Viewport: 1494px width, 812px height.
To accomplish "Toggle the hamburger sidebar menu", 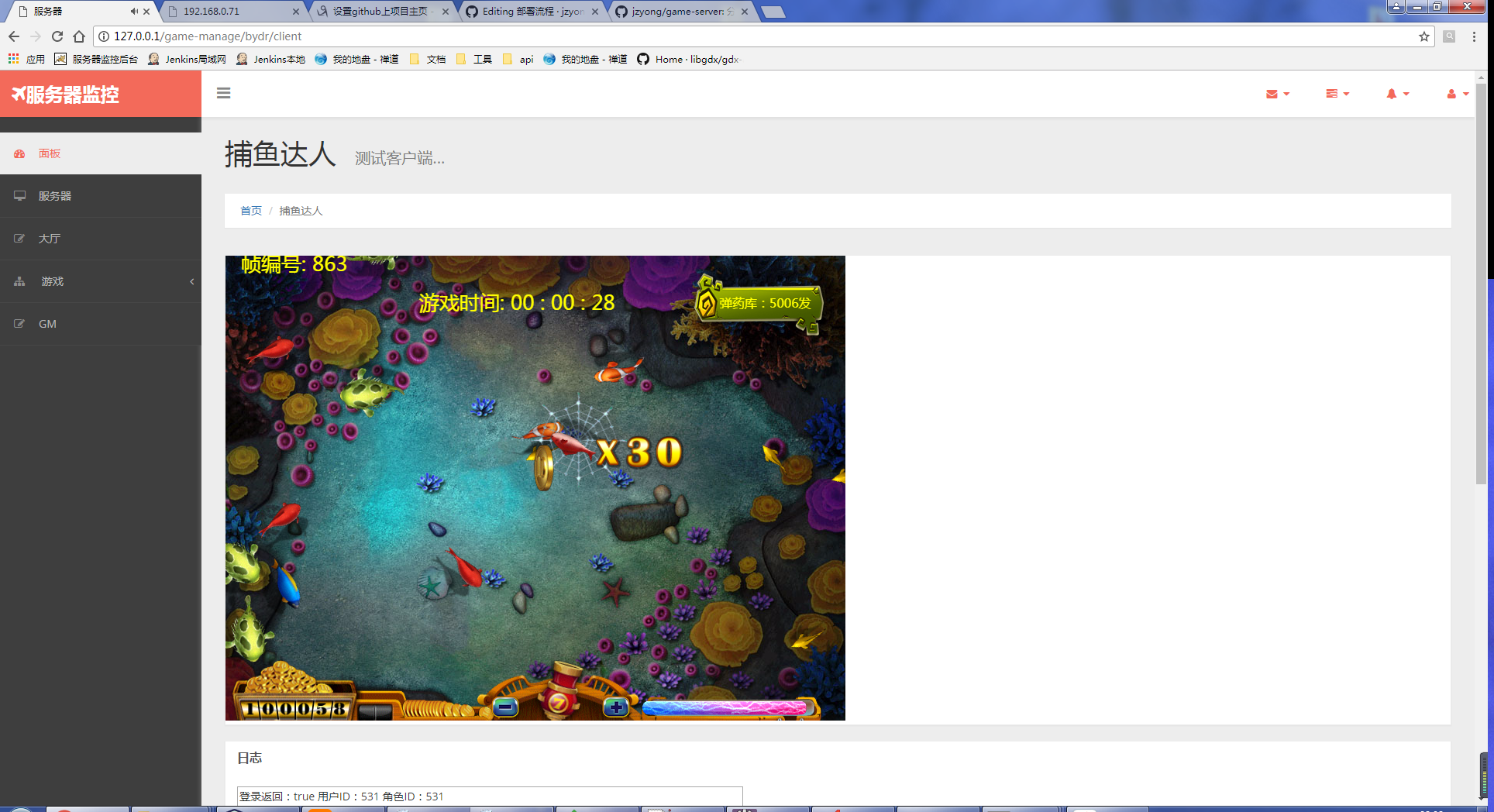I will pyautogui.click(x=223, y=93).
